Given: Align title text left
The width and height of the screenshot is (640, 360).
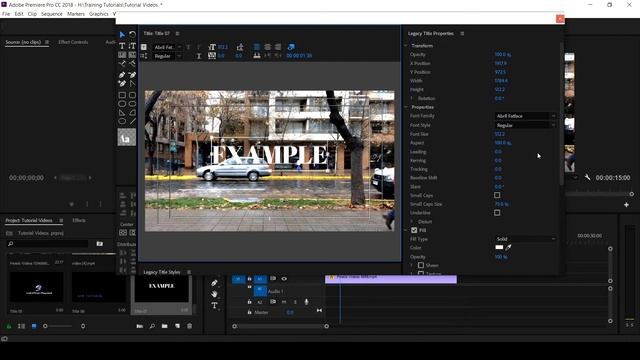Looking at the screenshot, I should [257, 47].
